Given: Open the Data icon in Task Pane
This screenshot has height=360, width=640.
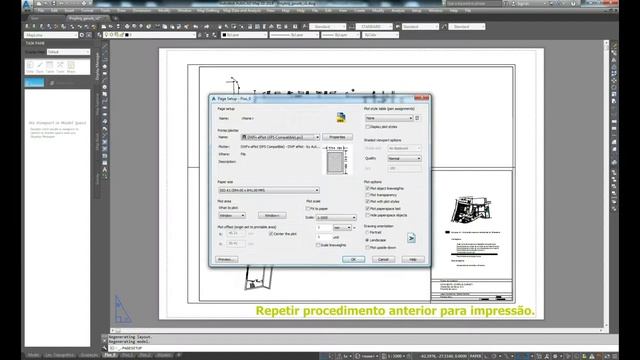Looking at the screenshot, I should [30, 67].
